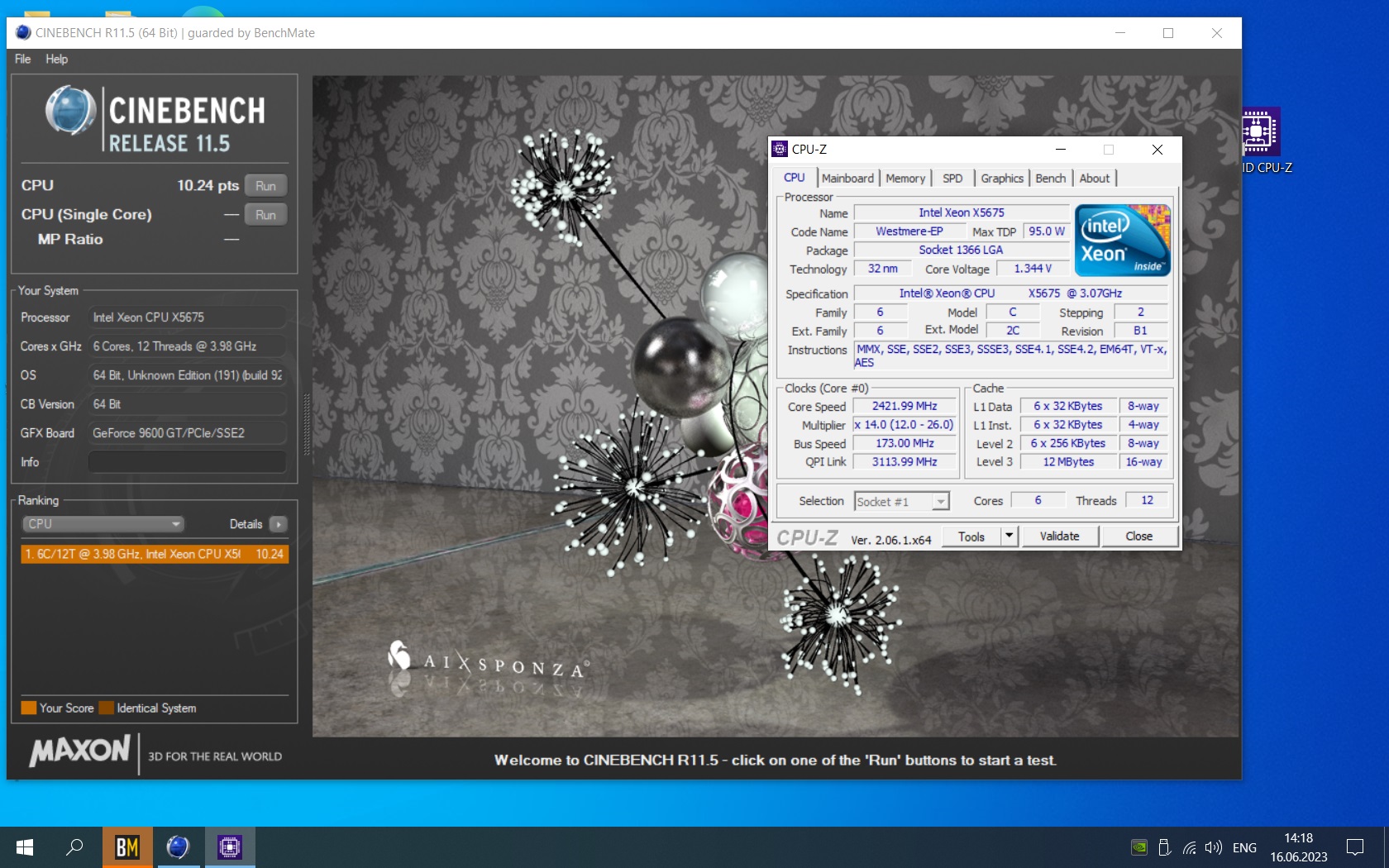Click the Info input field
The image size is (1389, 868).
pyautogui.click(x=188, y=462)
